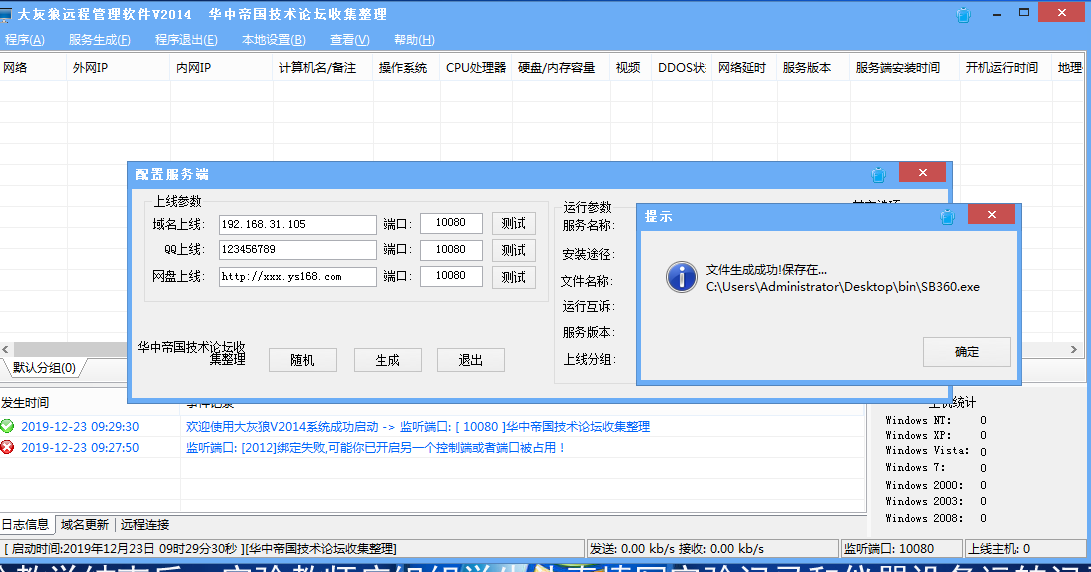Select the 默认分组(0) group tab
This screenshot has width=1091, height=572.
click(x=45, y=367)
